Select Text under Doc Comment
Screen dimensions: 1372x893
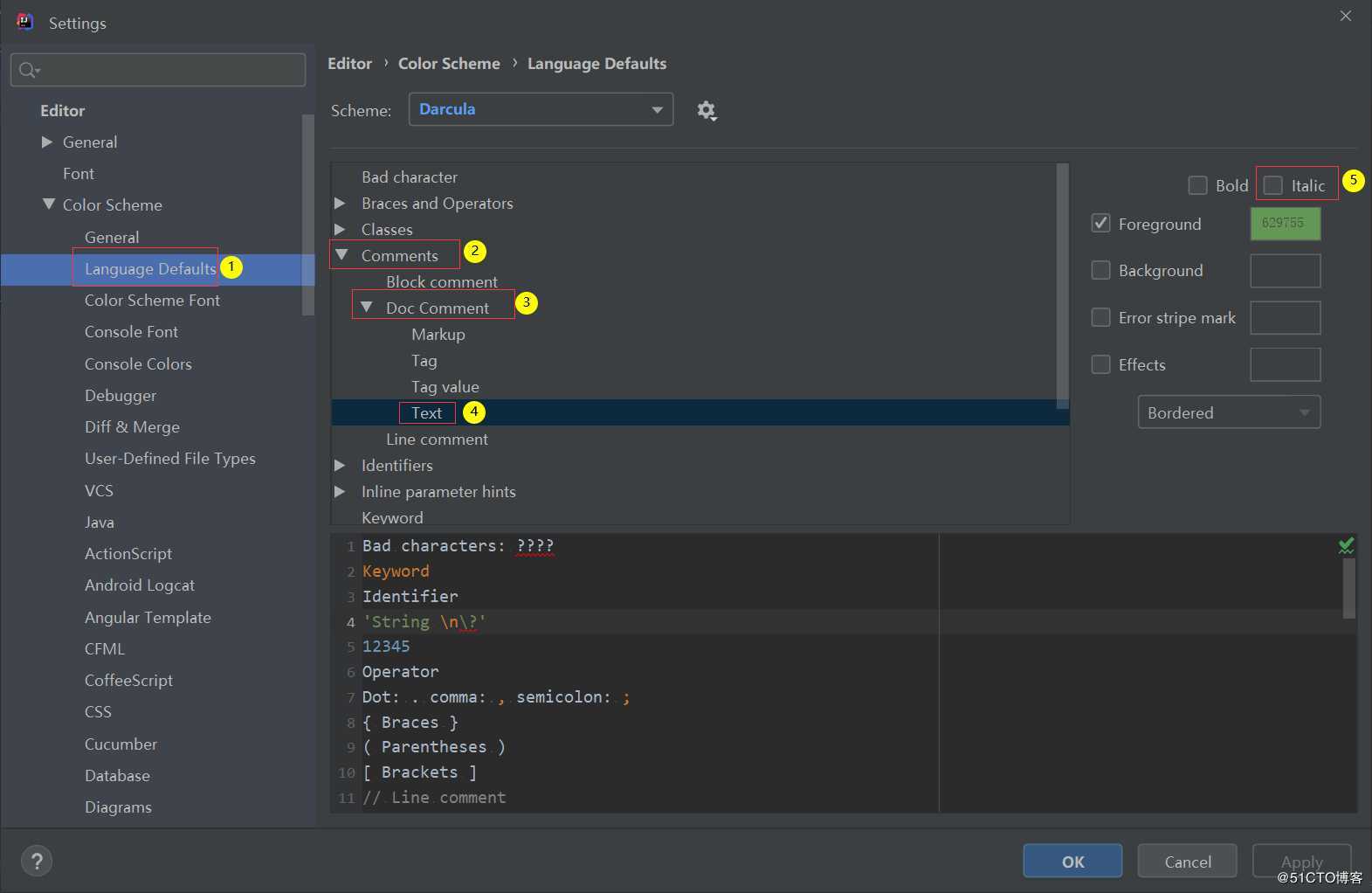tap(427, 412)
